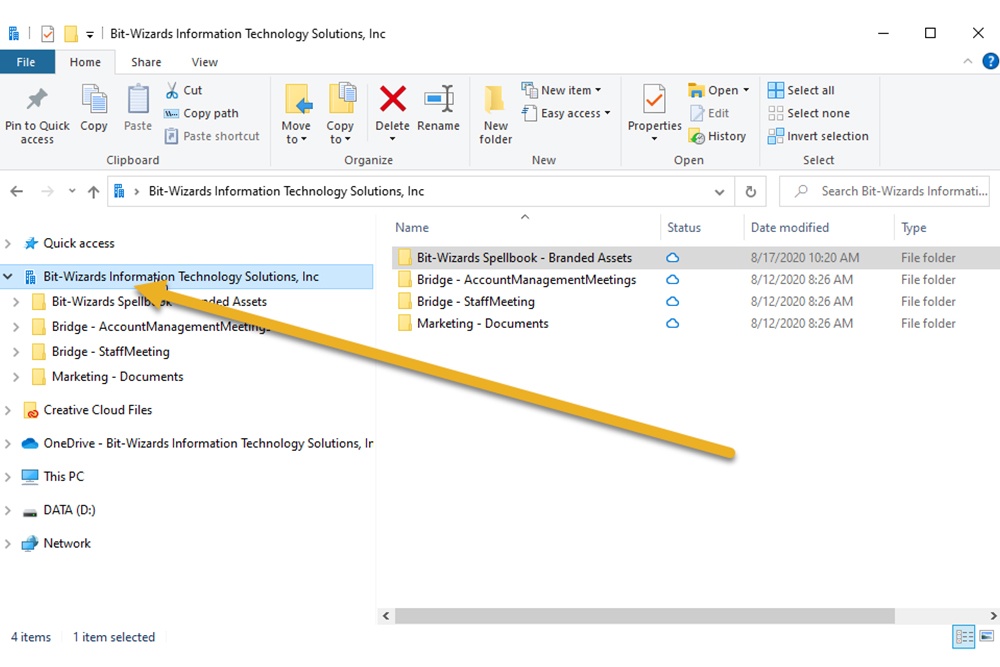Image resolution: width=1000 pixels, height=667 pixels.
Task: Click the Back navigation arrow
Action: coord(17,191)
